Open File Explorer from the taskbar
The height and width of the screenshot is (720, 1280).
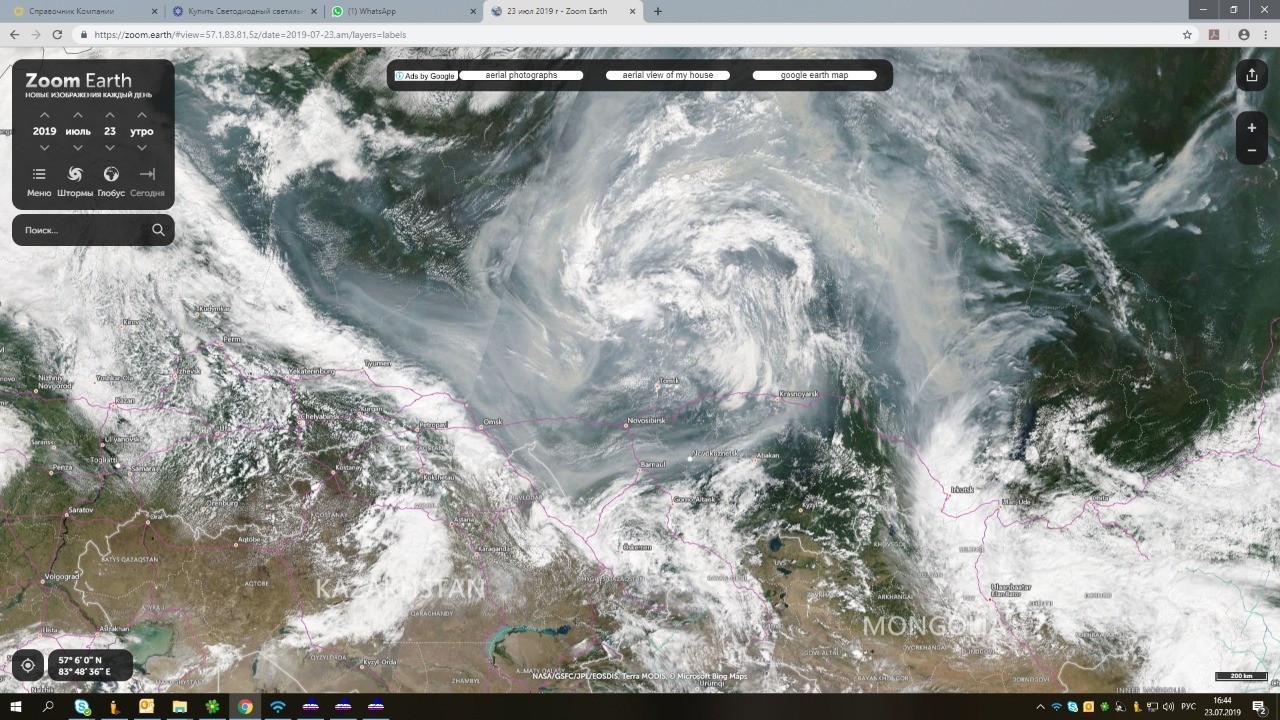179,707
